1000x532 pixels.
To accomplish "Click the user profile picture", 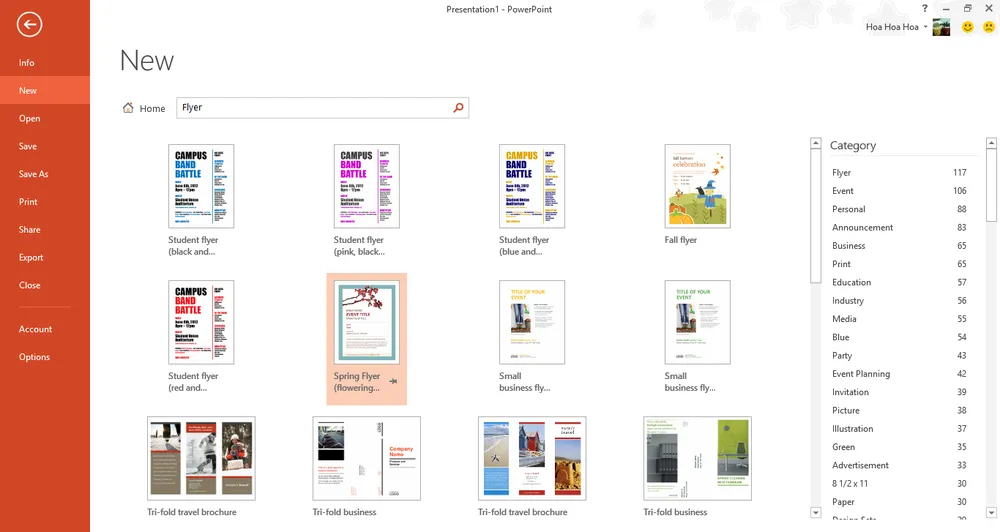I will click(x=941, y=27).
